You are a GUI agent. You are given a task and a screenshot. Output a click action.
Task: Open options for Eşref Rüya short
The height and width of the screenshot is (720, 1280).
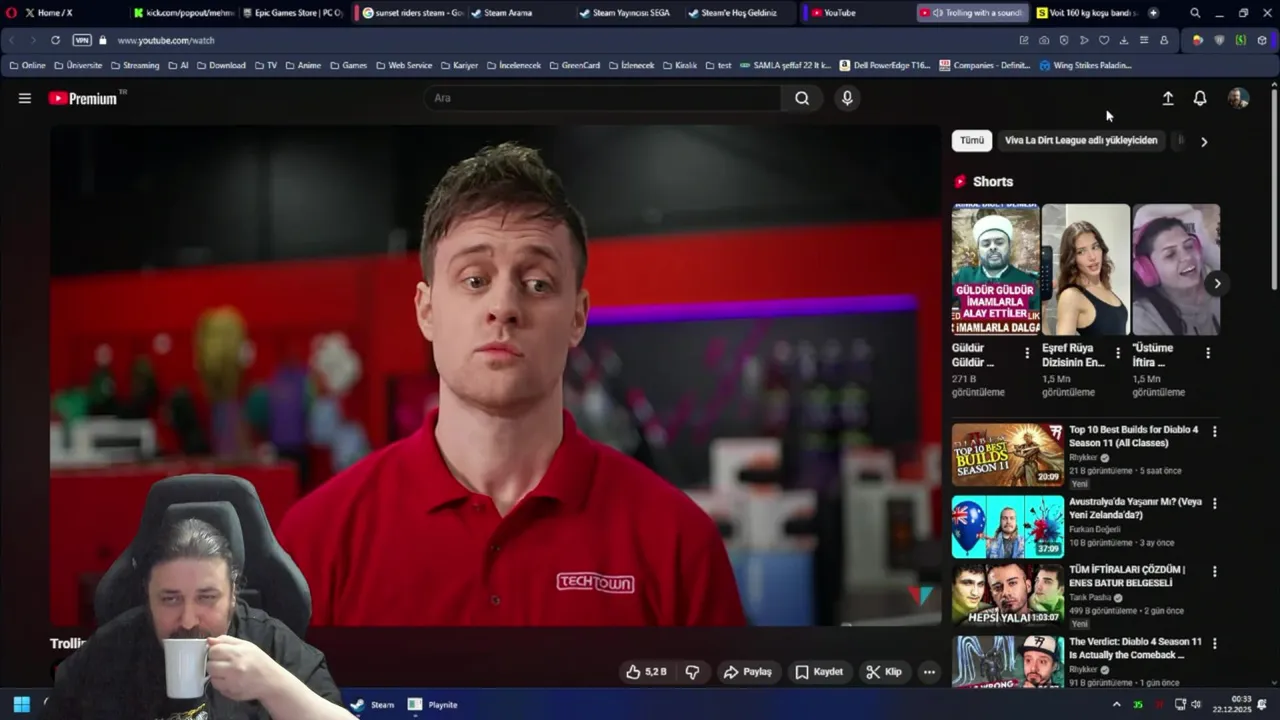(1118, 353)
